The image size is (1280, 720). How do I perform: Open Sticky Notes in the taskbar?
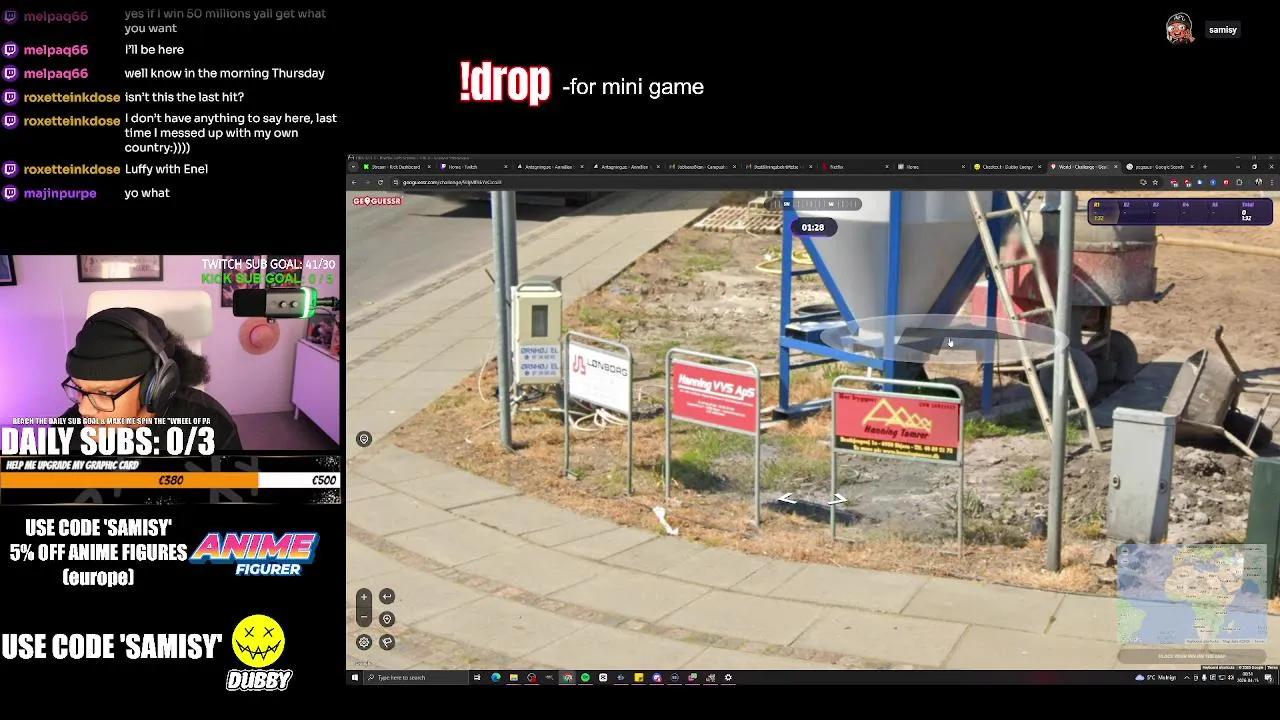pos(639,678)
